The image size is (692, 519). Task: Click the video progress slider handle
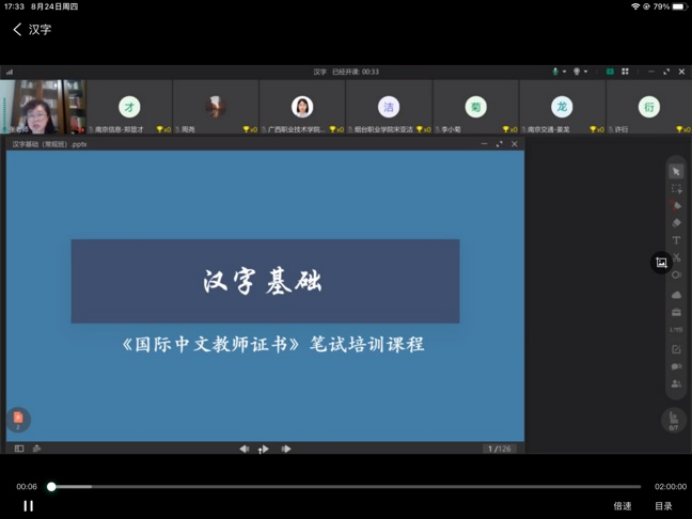pyautogui.click(x=51, y=487)
